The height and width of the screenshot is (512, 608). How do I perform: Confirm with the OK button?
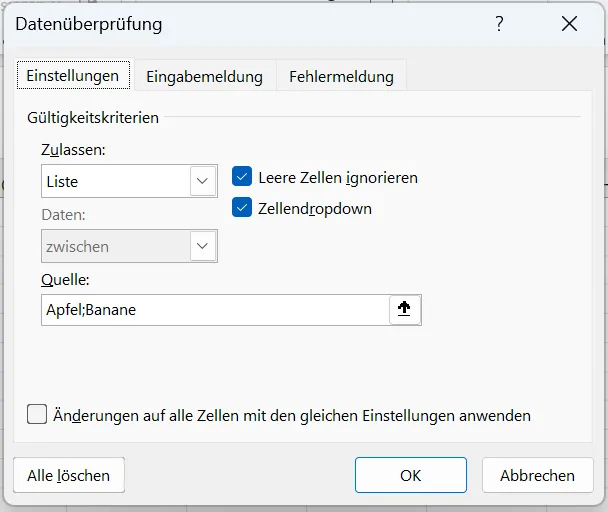pos(411,475)
